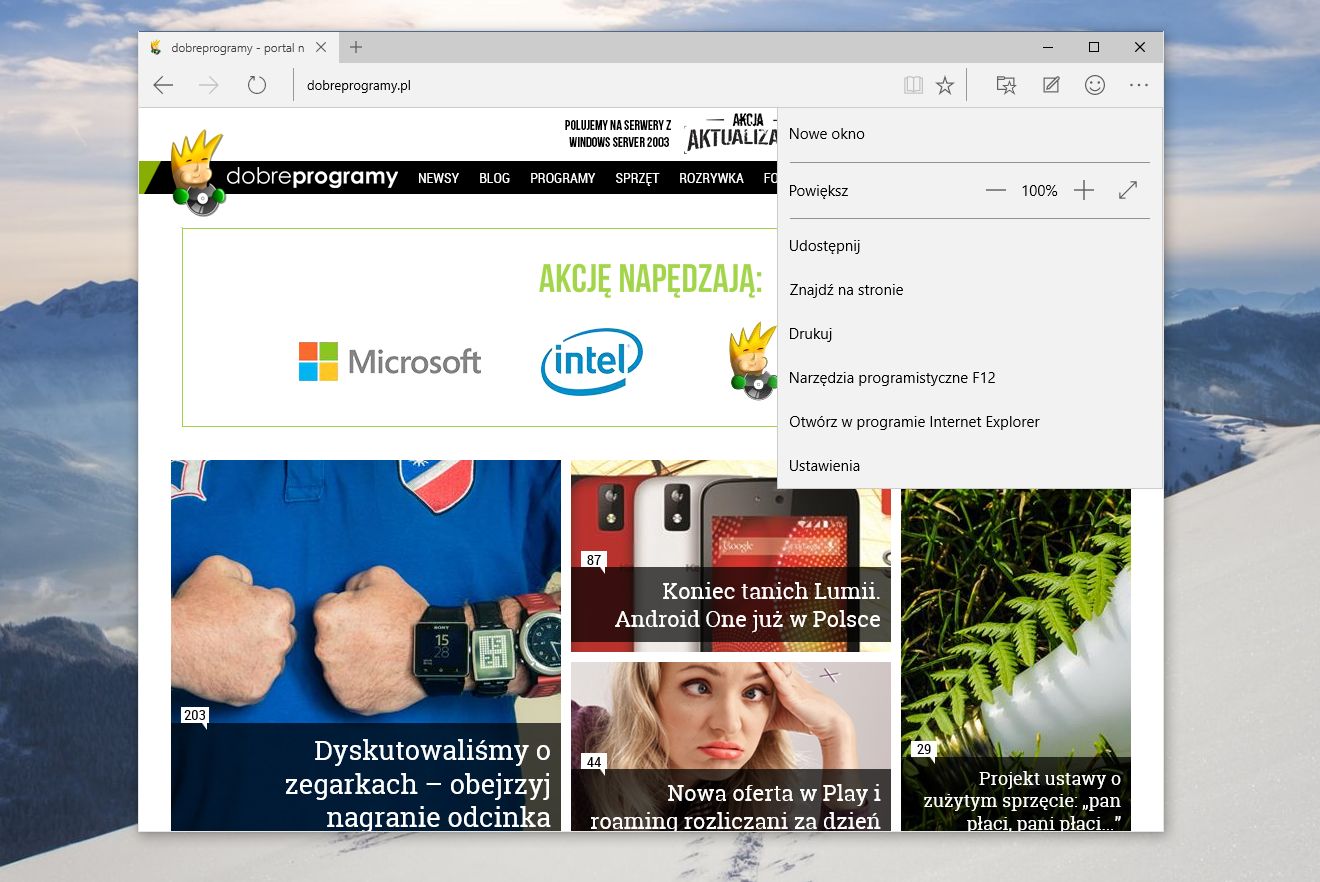The width and height of the screenshot is (1320, 882).
Task: Click the 44 comments badge
Action: pos(594,762)
